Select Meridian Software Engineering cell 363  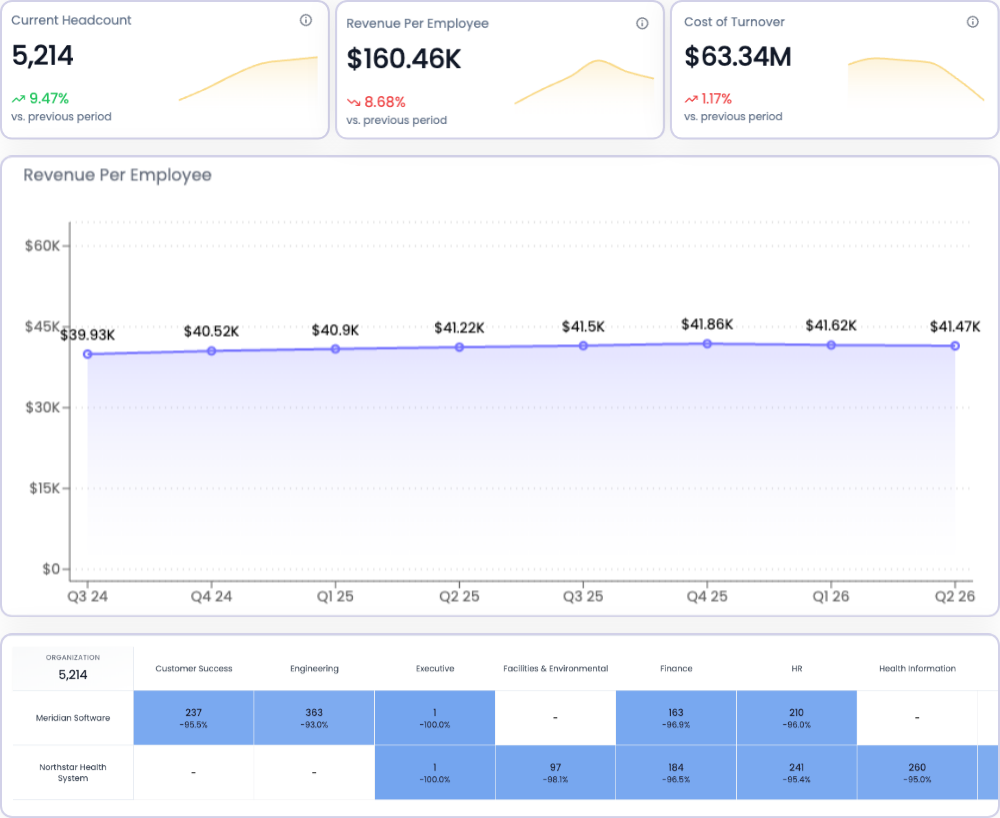[314, 718]
